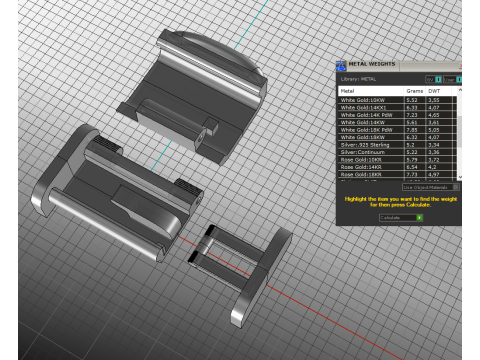Image resolution: width=480 pixels, height=360 pixels.
Task: Click the Grams column header
Action: [x=415, y=91]
